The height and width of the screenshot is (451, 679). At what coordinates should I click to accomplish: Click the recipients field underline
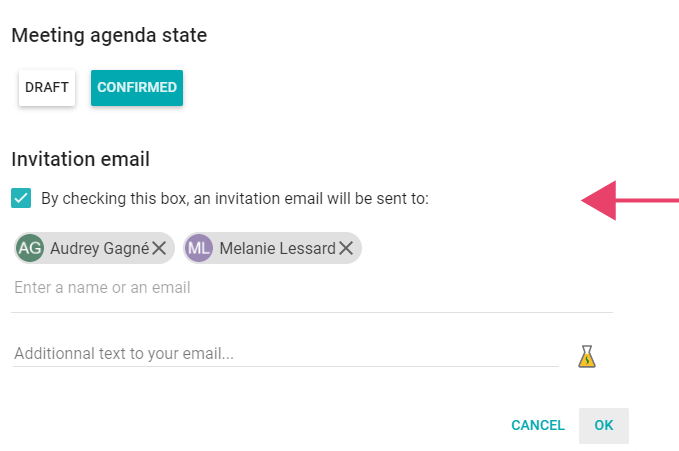click(312, 312)
